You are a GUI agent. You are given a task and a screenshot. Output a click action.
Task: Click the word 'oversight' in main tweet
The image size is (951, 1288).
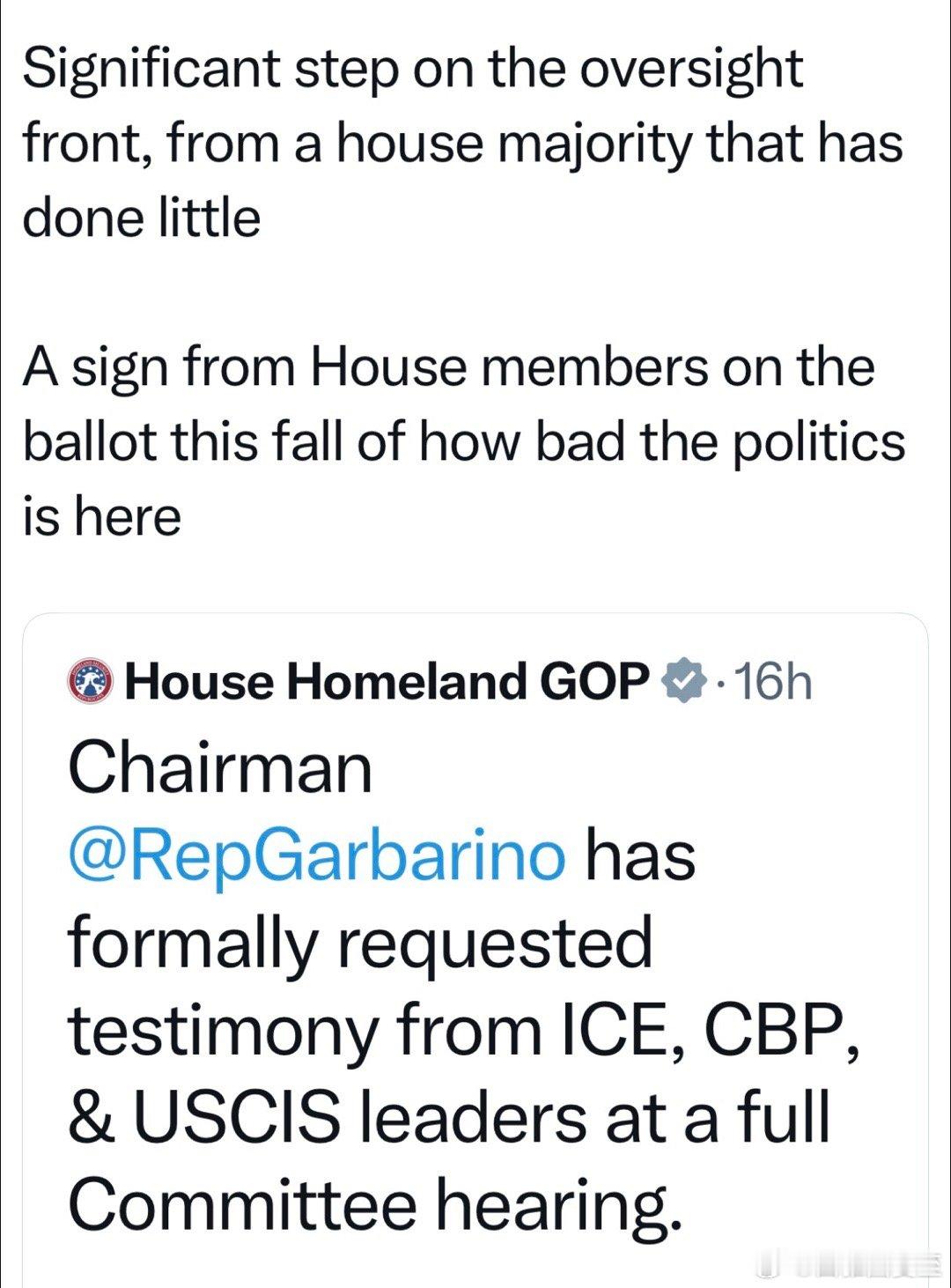coord(695,69)
